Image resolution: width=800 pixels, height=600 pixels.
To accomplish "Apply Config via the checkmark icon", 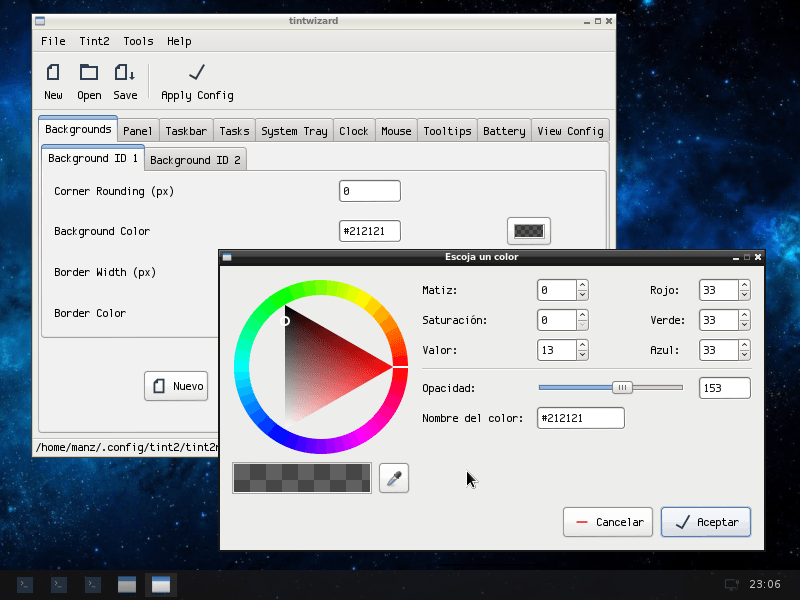I will tap(197, 72).
